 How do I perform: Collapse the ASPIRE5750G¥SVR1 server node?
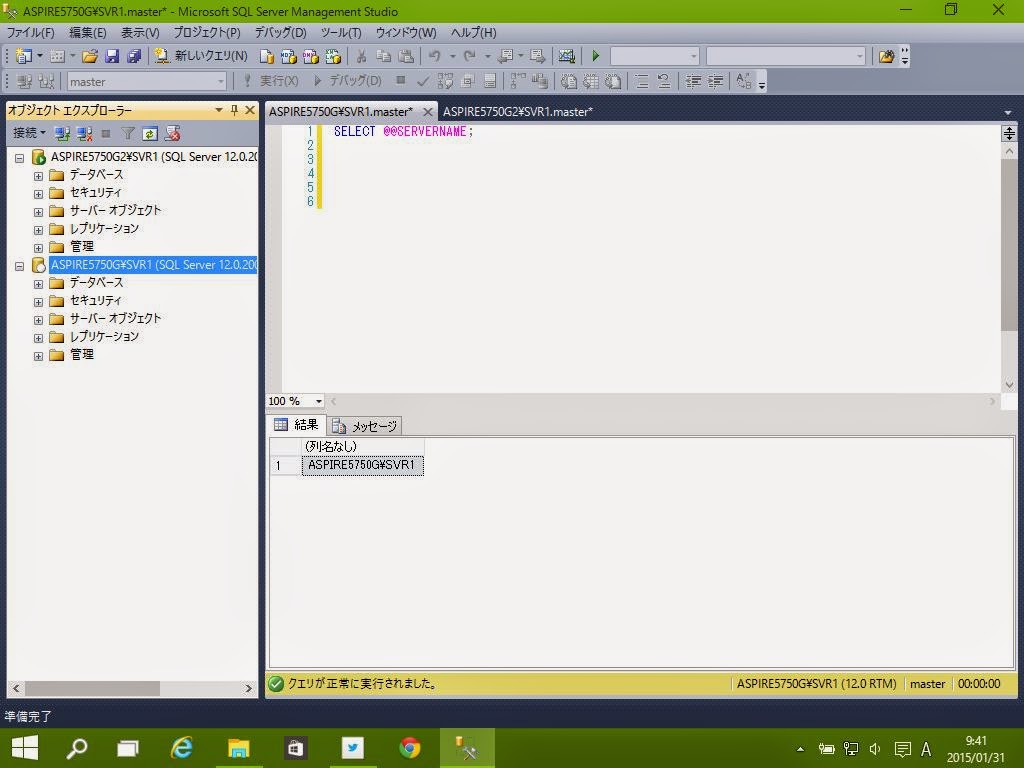(x=20, y=266)
